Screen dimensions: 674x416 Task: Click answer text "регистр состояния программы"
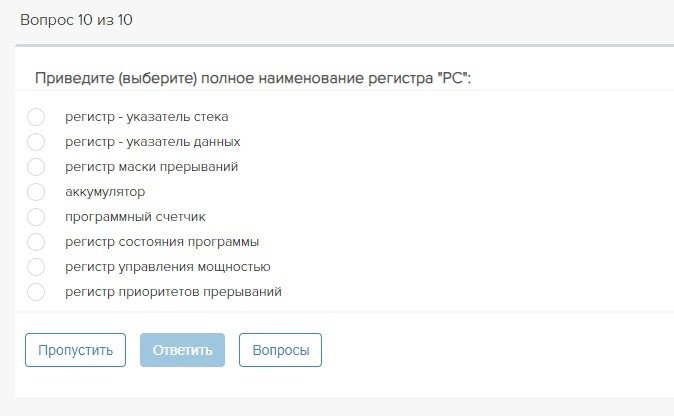[162, 242]
